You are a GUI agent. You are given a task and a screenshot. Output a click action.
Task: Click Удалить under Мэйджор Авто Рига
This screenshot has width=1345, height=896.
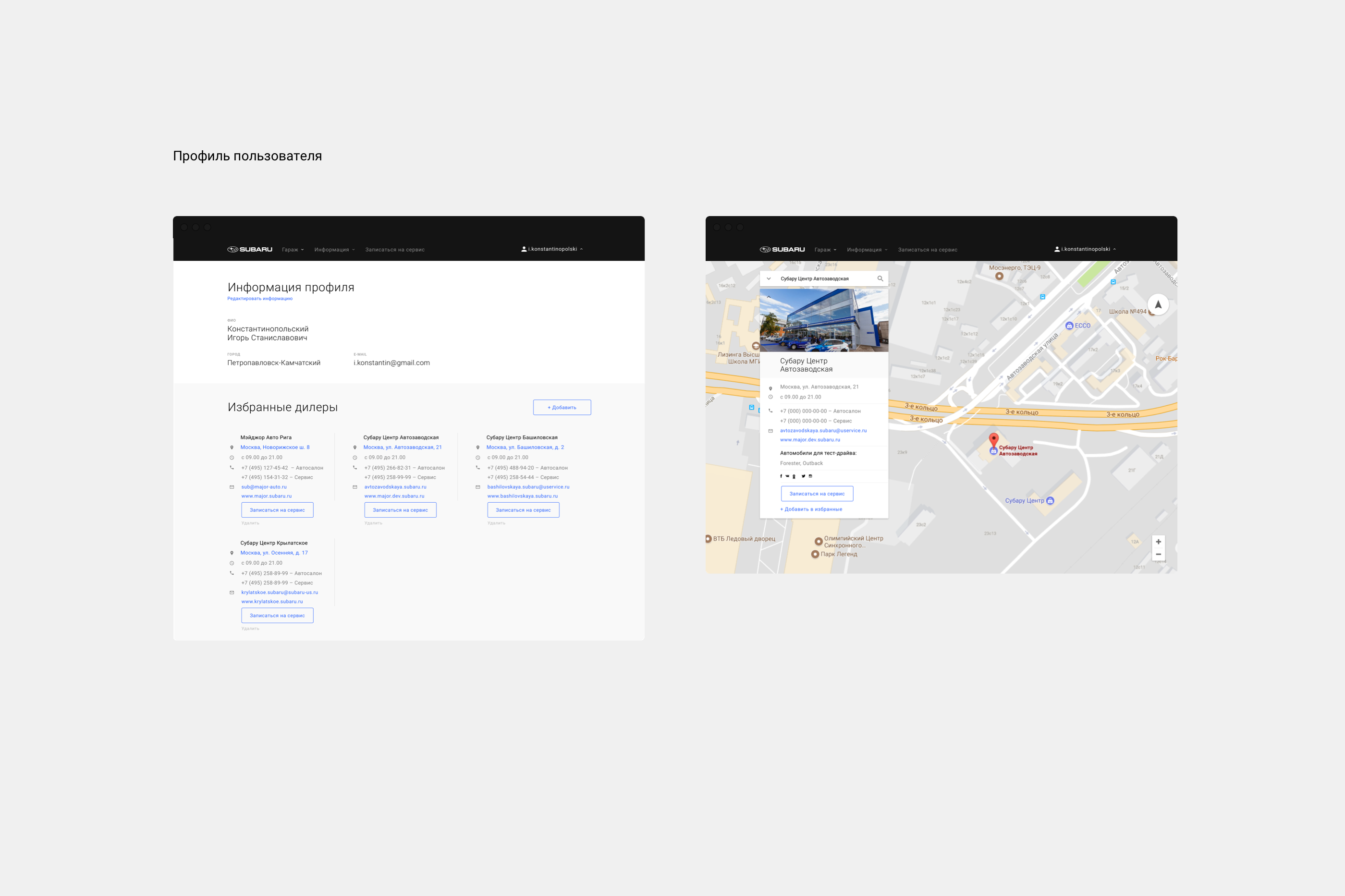250,523
